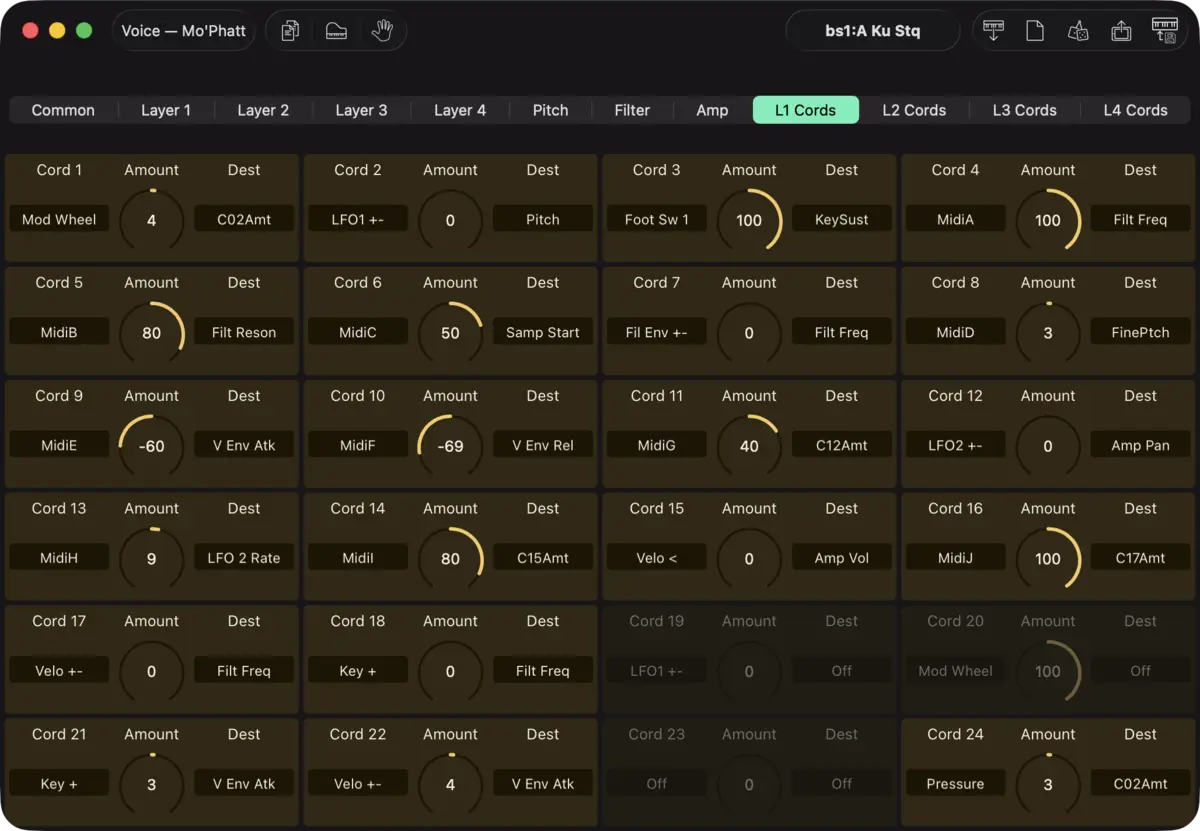Click the Cord 20 Amount knob showing 100

(1048, 672)
